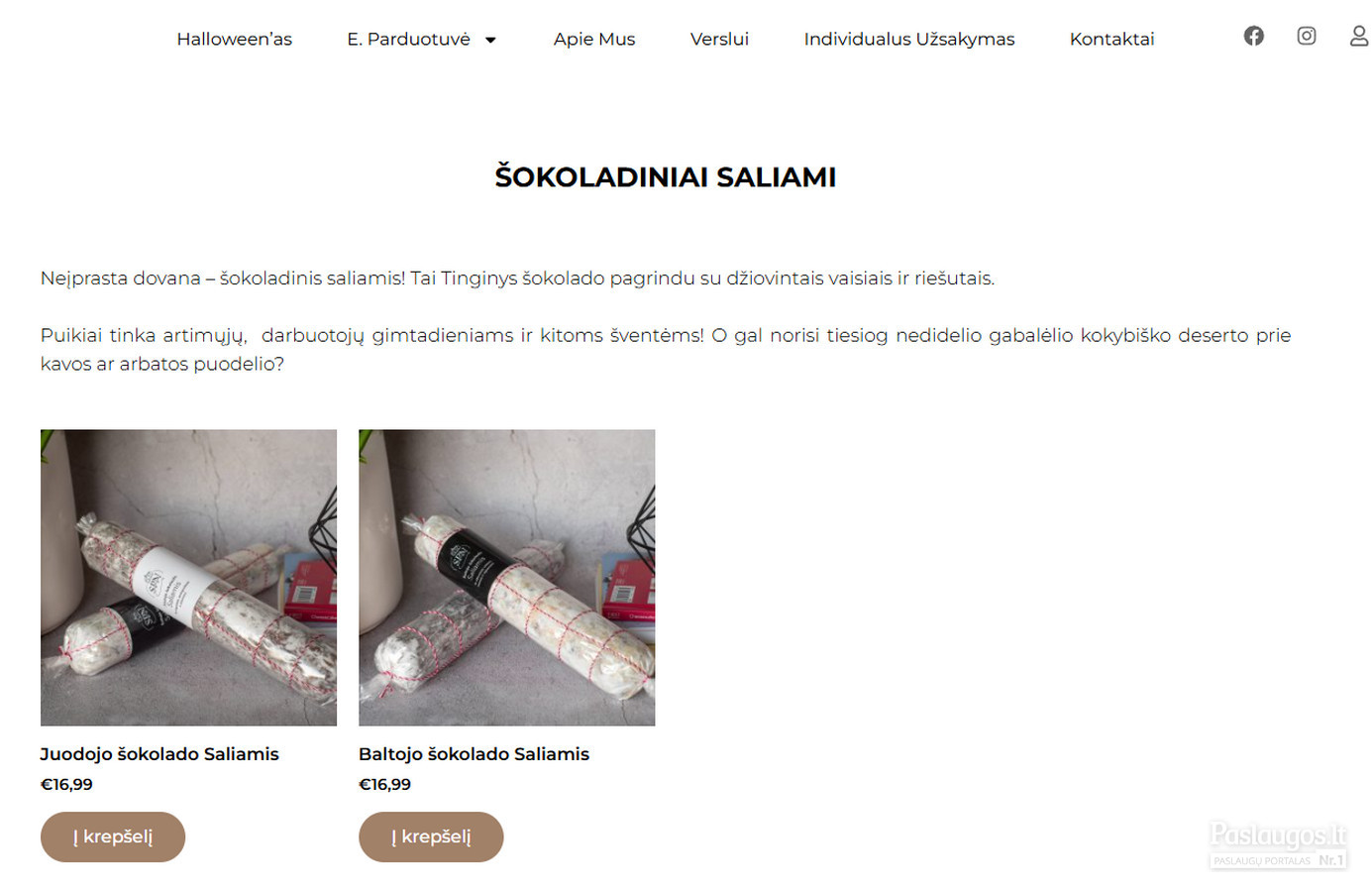Image resolution: width=1372 pixels, height=892 pixels.
Task: Open the Kontaktai page
Action: coord(1111,39)
